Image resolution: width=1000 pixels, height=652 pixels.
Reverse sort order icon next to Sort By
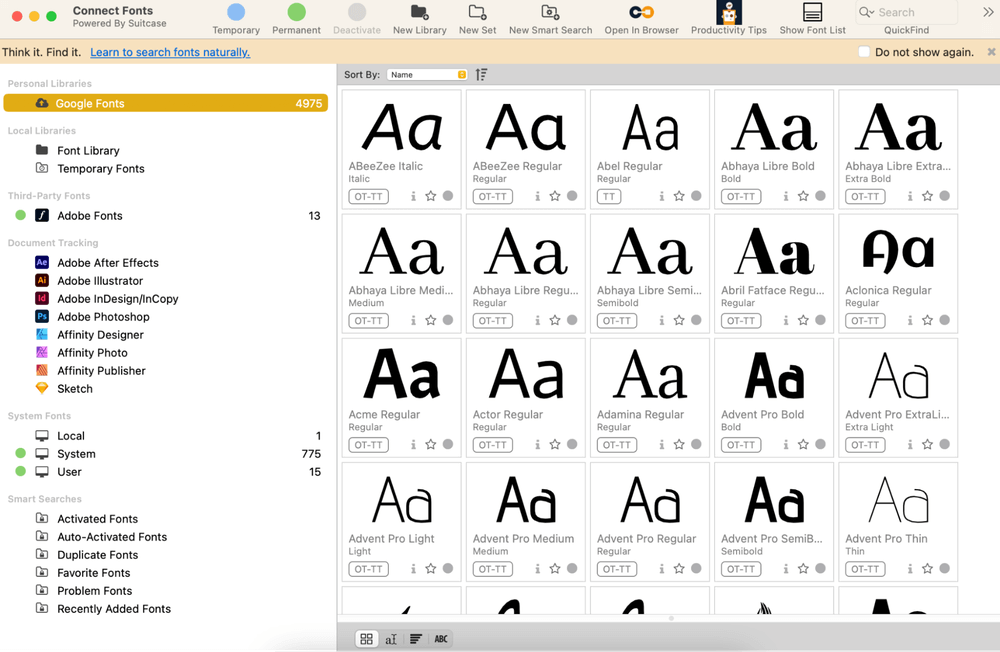pyautogui.click(x=482, y=75)
